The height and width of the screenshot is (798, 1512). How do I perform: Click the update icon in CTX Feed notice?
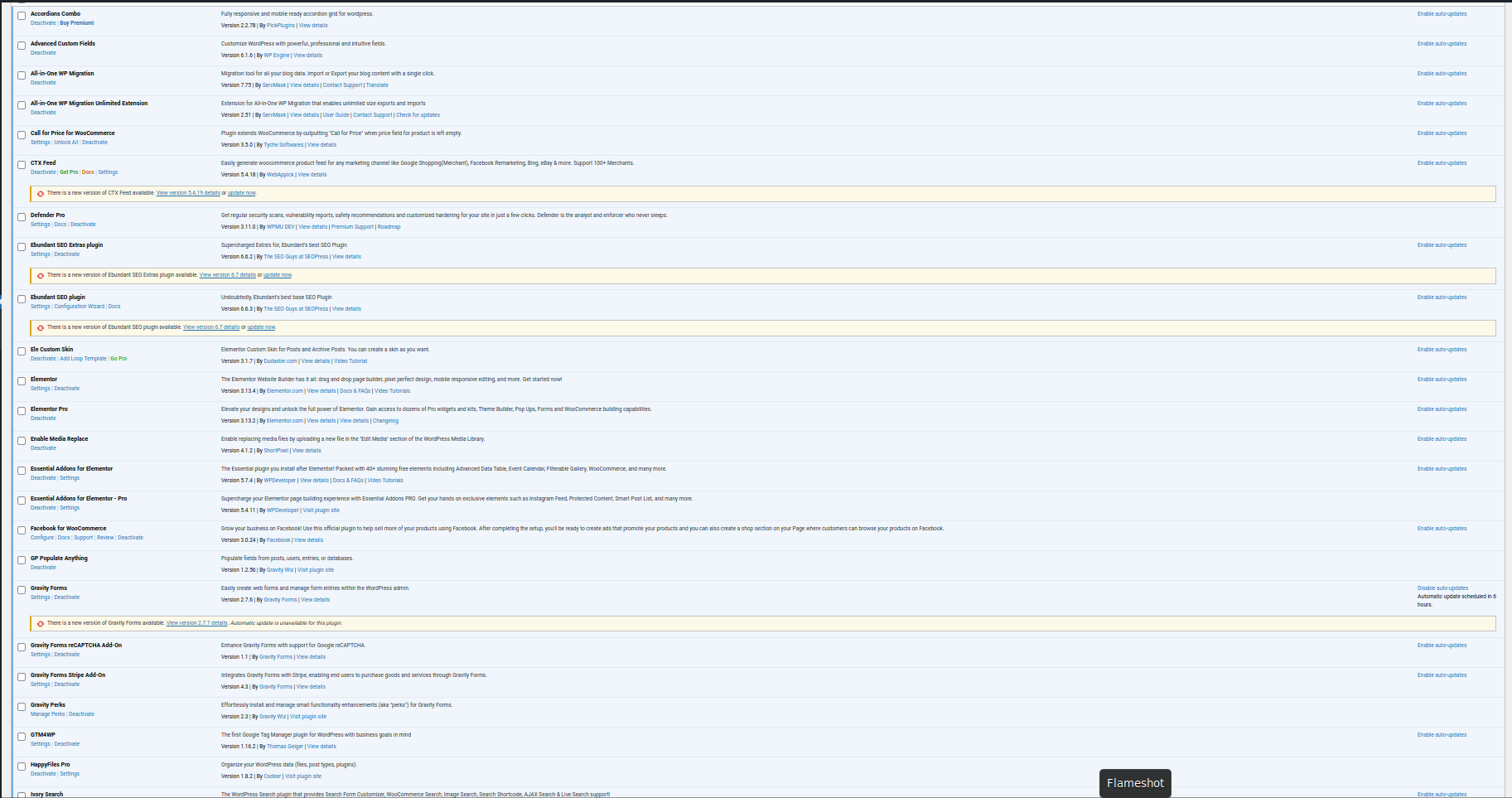tap(41, 193)
